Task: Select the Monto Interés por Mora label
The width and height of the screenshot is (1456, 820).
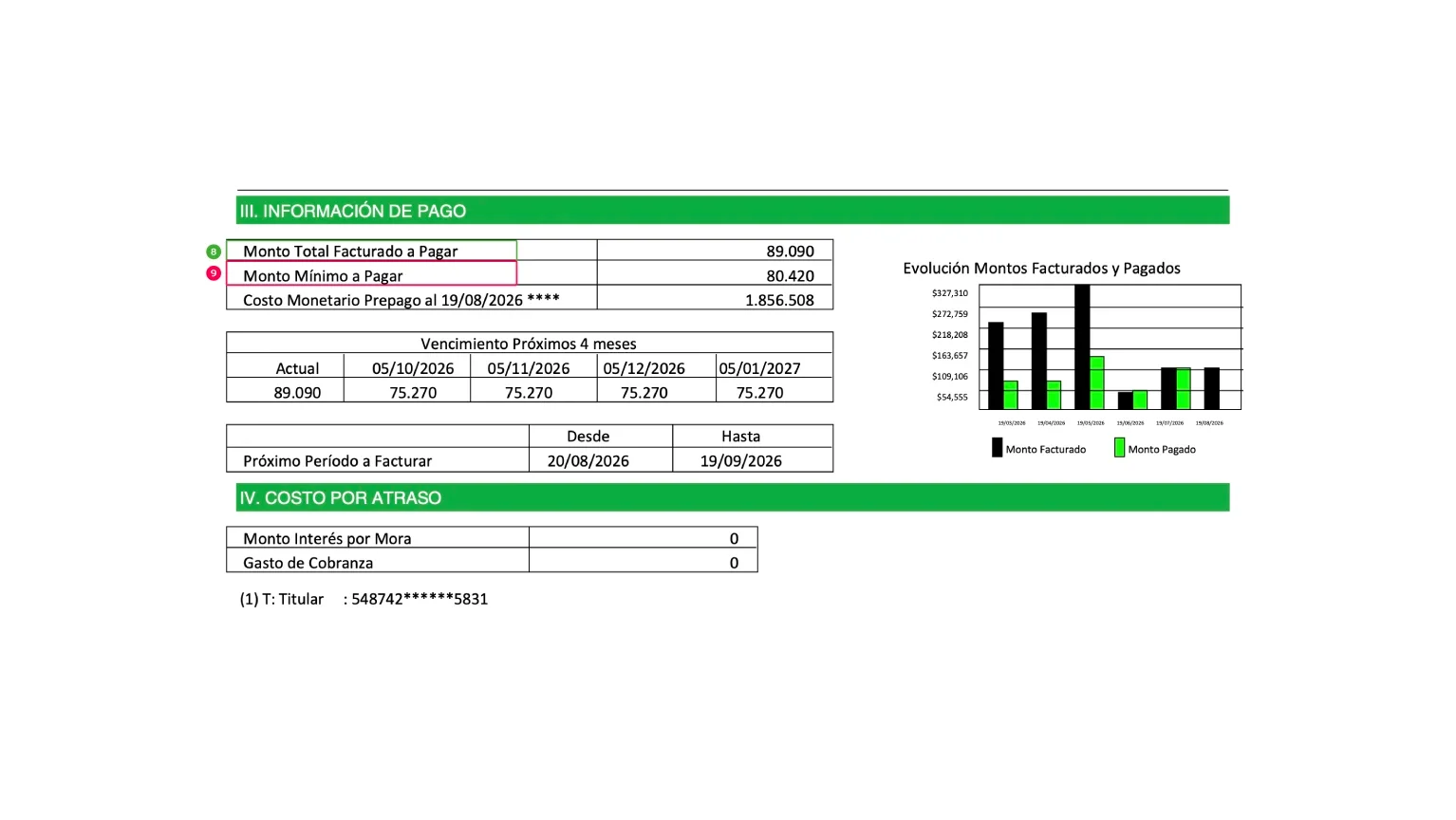Action: point(327,539)
